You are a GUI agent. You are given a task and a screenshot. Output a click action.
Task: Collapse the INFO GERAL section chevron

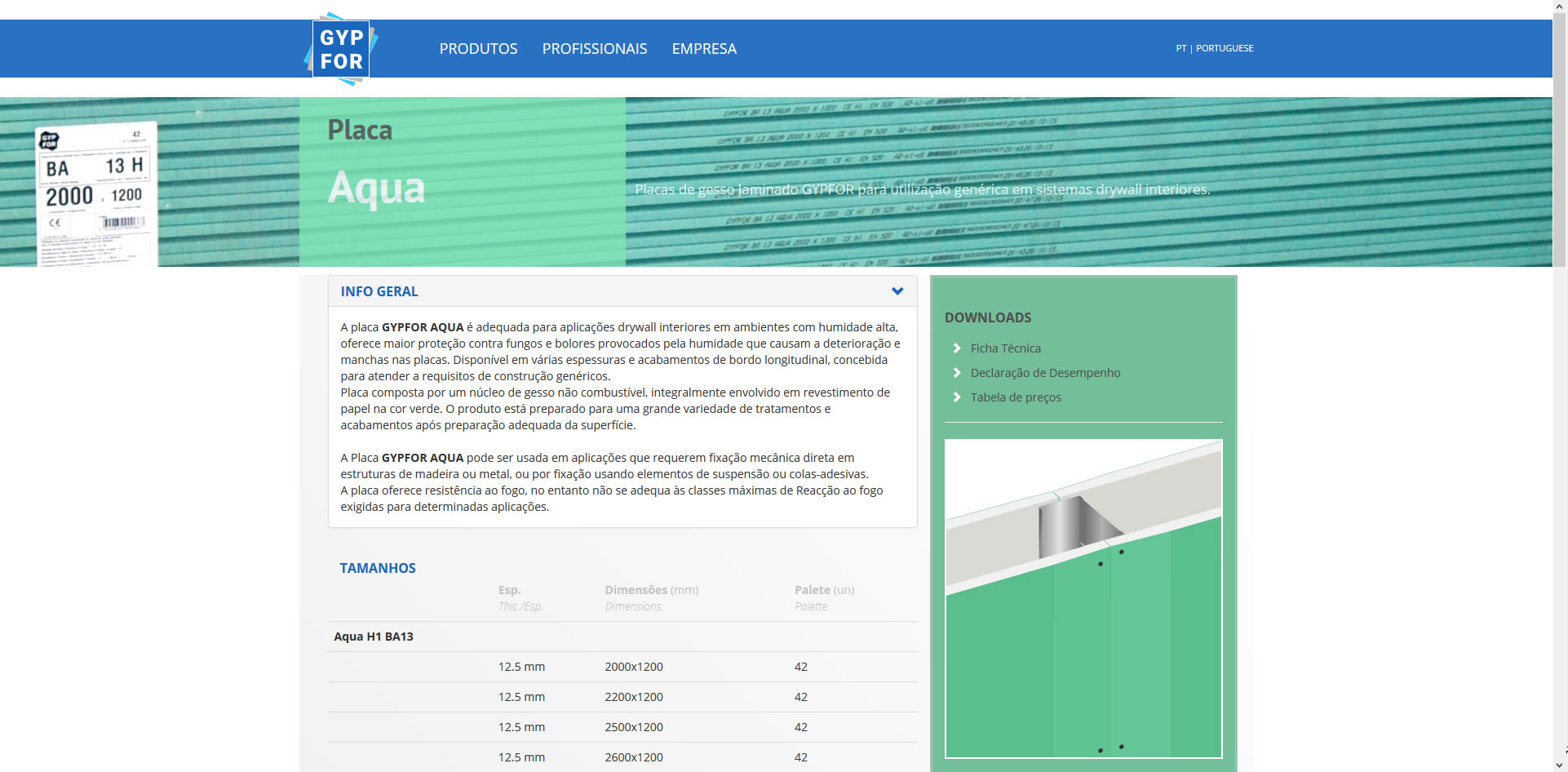pyautogui.click(x=897, y=291)
